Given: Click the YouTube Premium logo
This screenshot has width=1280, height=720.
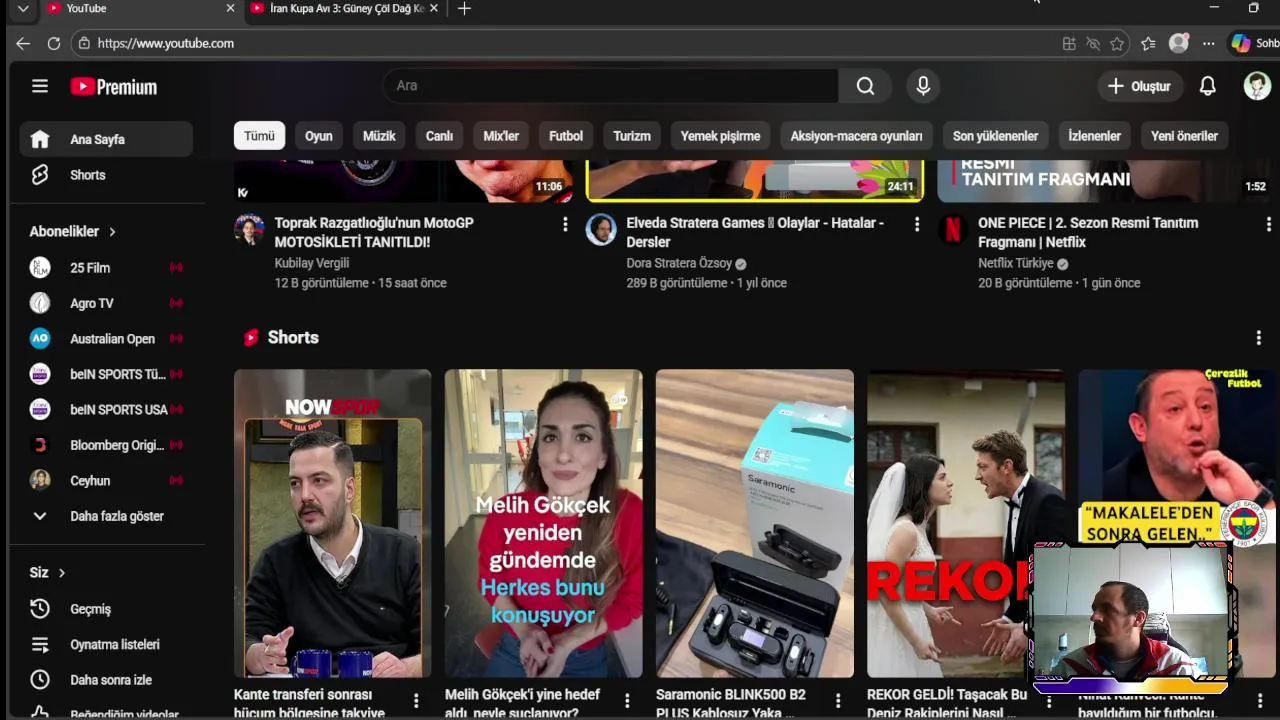Looking at the screenshot, I should pyautogui.click(x=114, y=87).
